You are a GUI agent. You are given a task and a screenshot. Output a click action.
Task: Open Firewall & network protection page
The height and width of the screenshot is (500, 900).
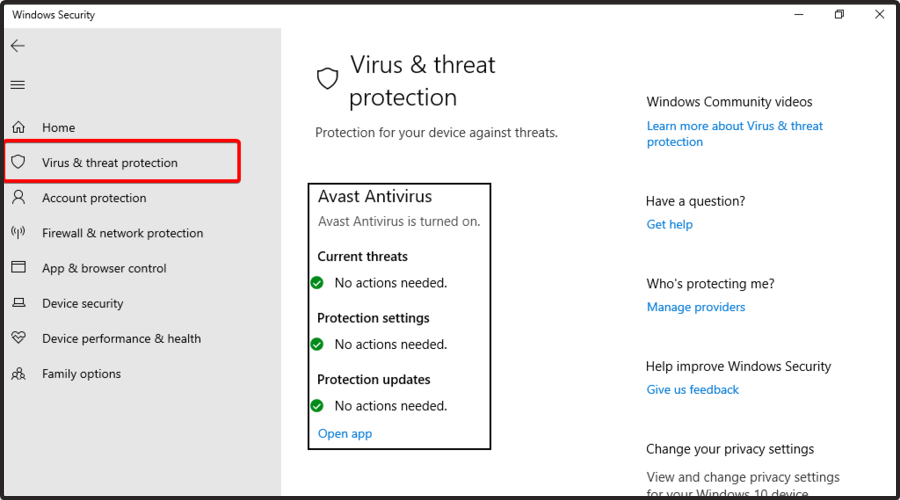pos(122,233)
